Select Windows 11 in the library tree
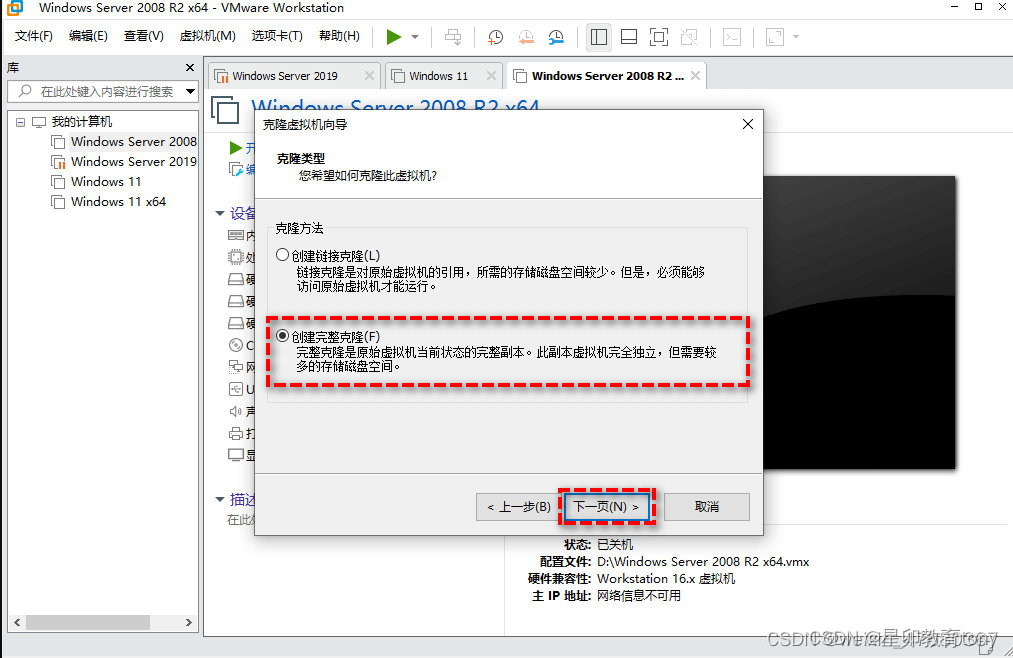This screenshot has height=658, width=1013. tap(106, 181)
